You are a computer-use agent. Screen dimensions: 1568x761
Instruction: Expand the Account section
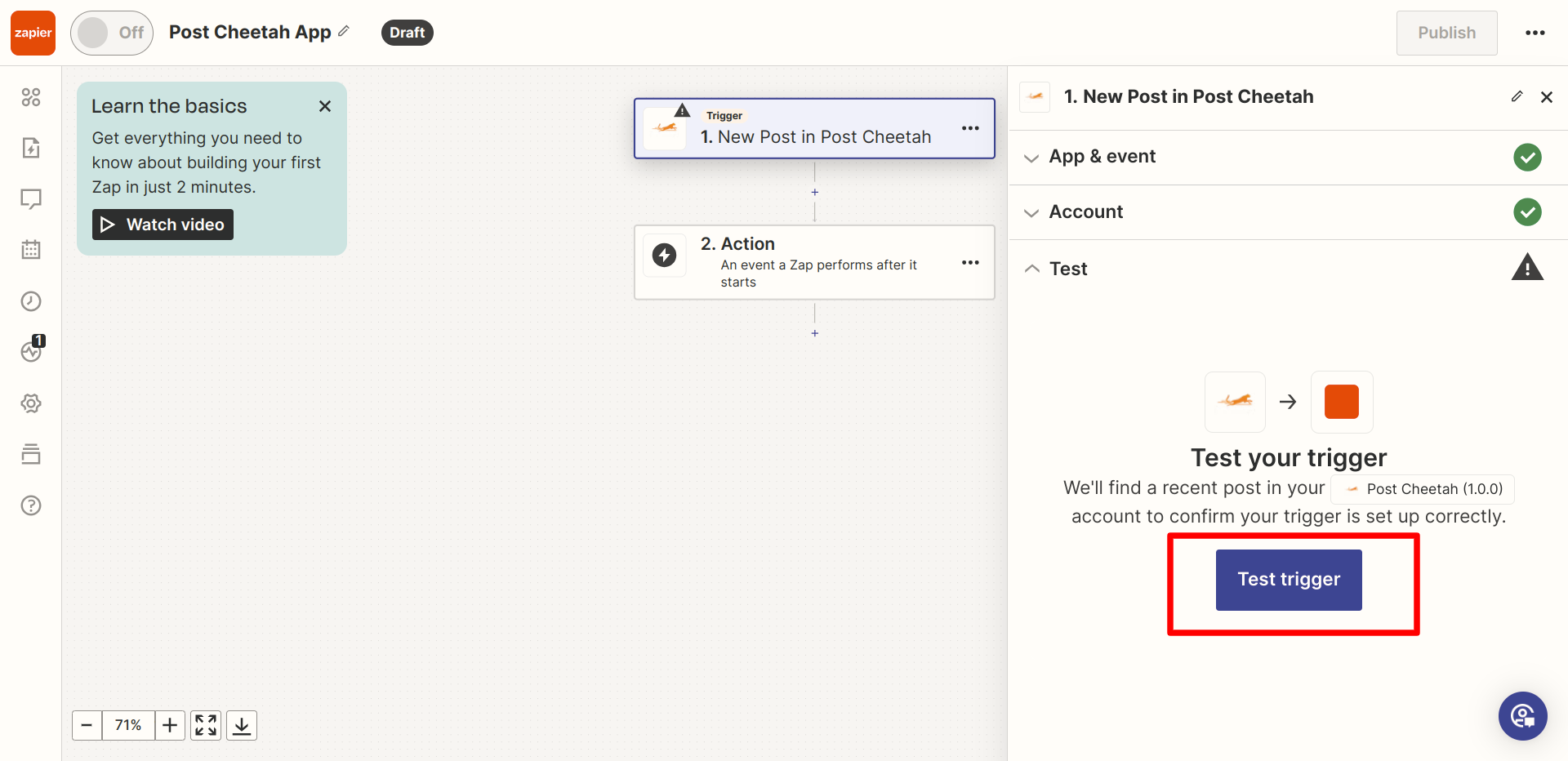click(1288, 212)
